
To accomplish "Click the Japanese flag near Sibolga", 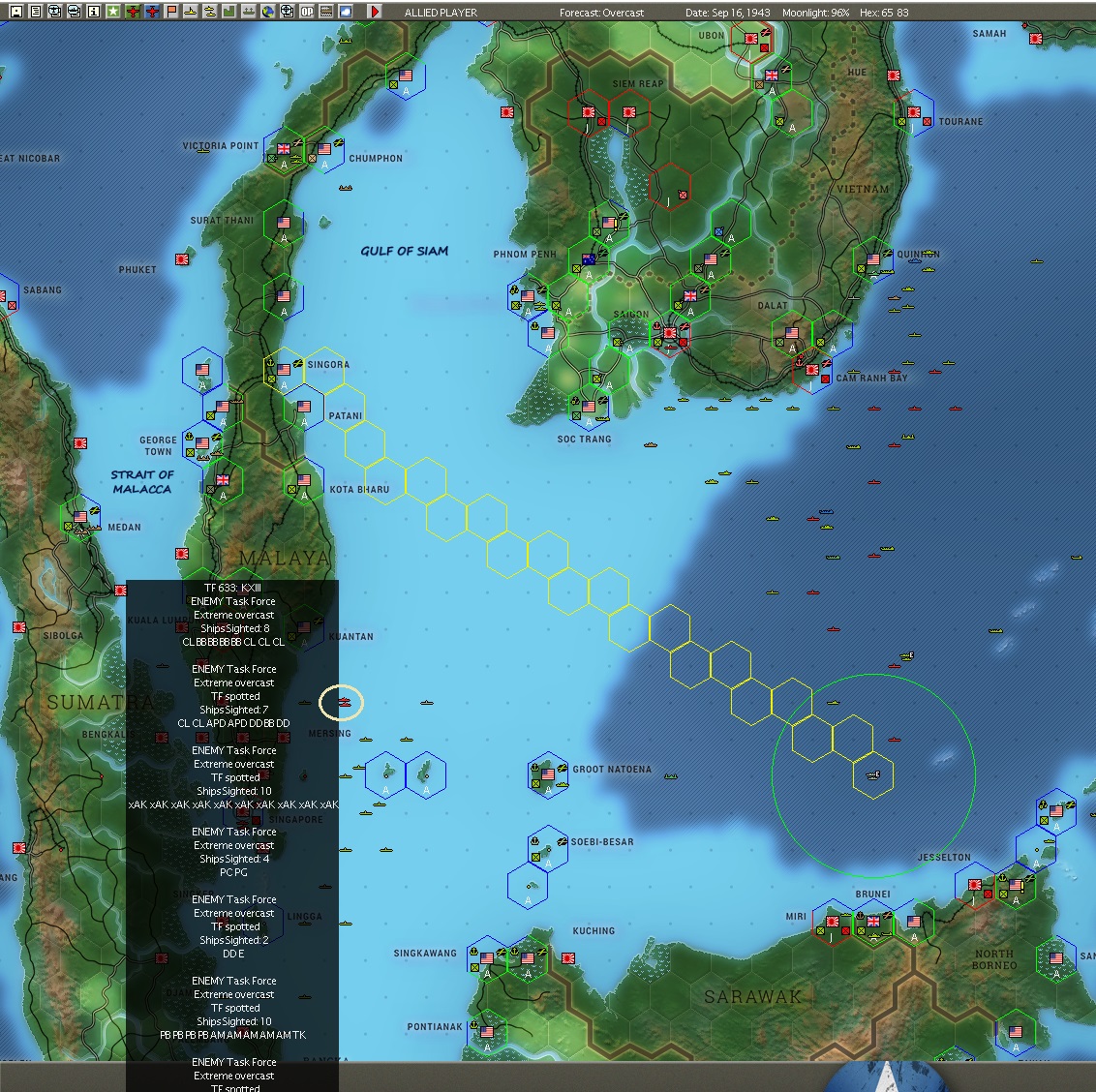I will point(18,627).
